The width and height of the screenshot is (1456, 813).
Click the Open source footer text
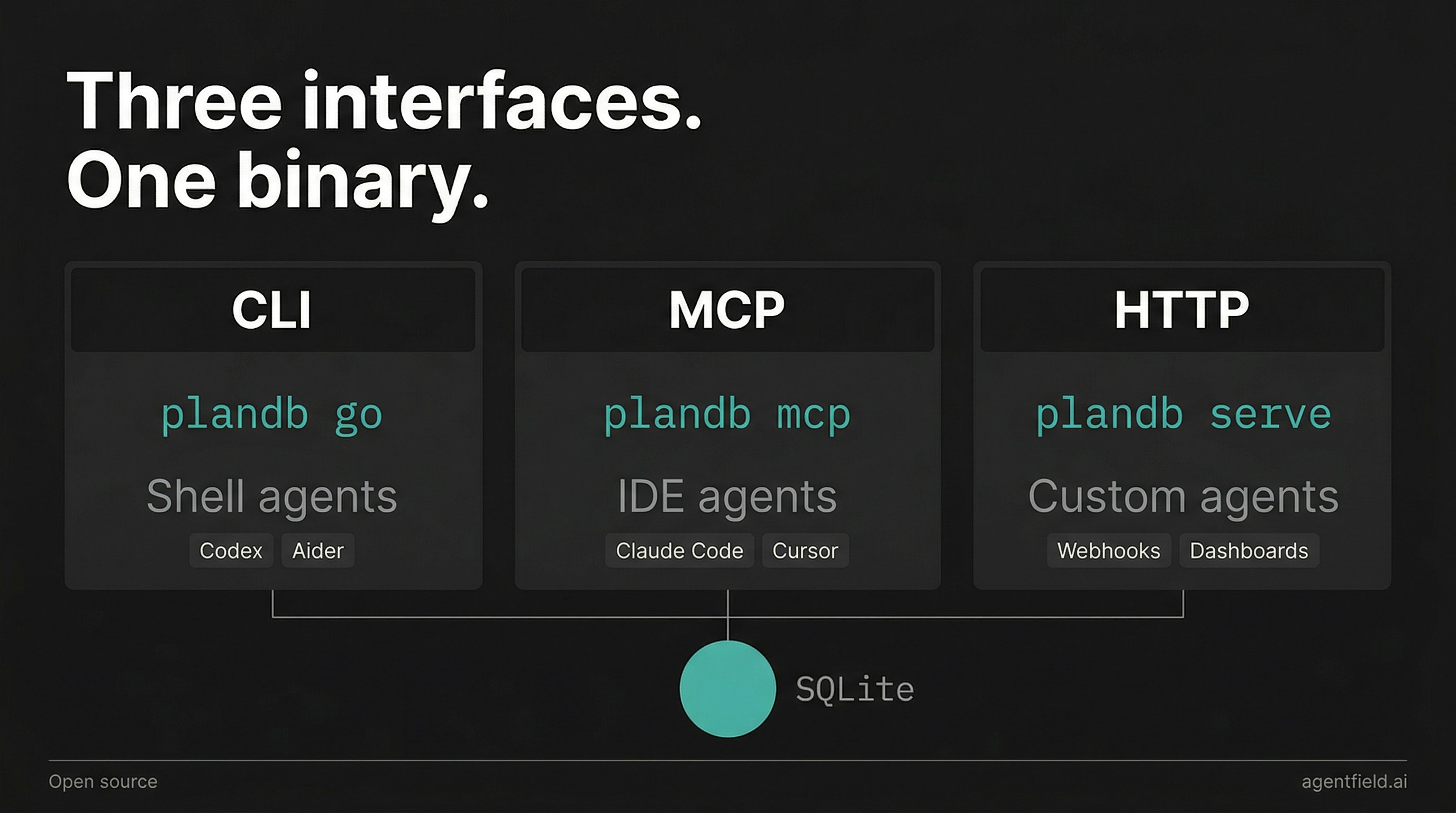coord(103,781)
